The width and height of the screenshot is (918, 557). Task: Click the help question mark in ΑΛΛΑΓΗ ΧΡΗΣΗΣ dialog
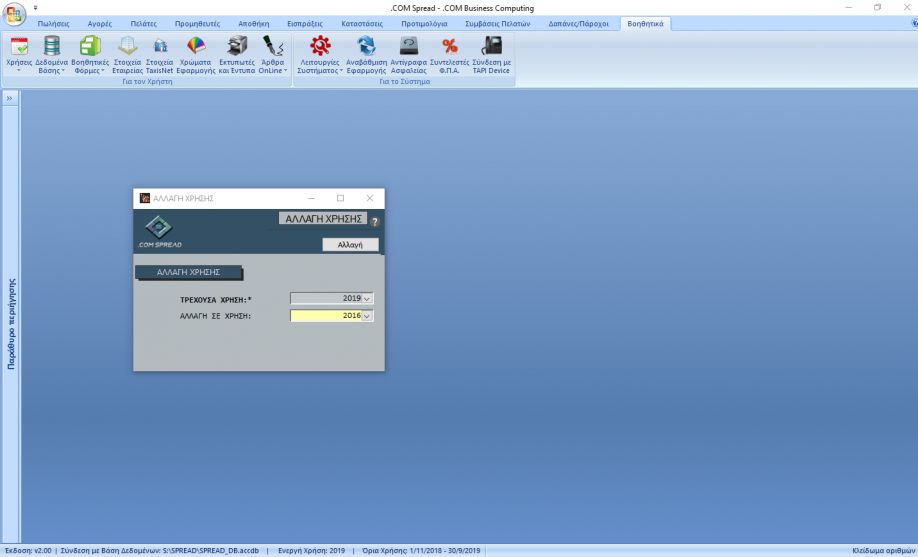(x=375, y=221)
